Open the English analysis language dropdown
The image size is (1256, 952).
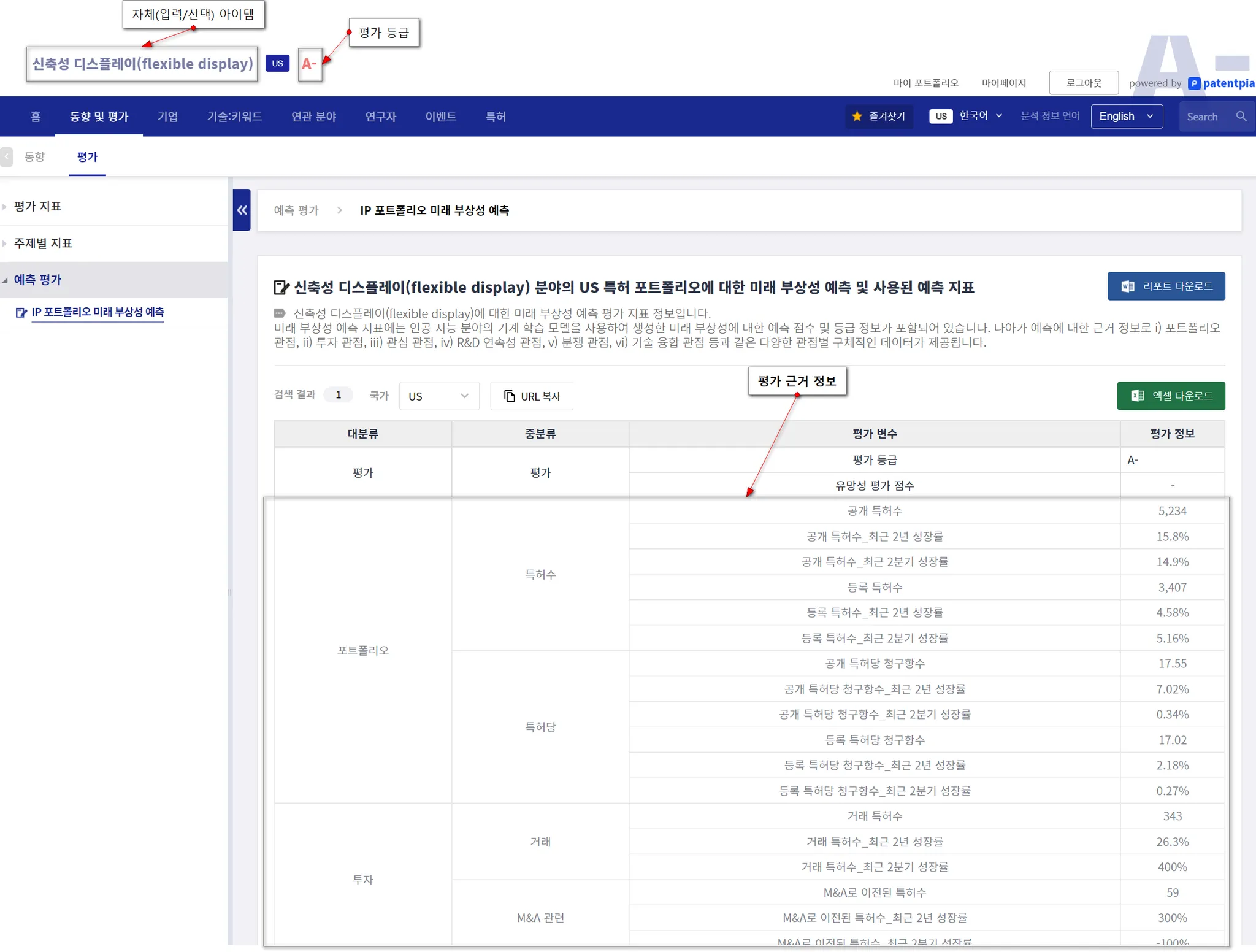click(x=1126, y=116)
